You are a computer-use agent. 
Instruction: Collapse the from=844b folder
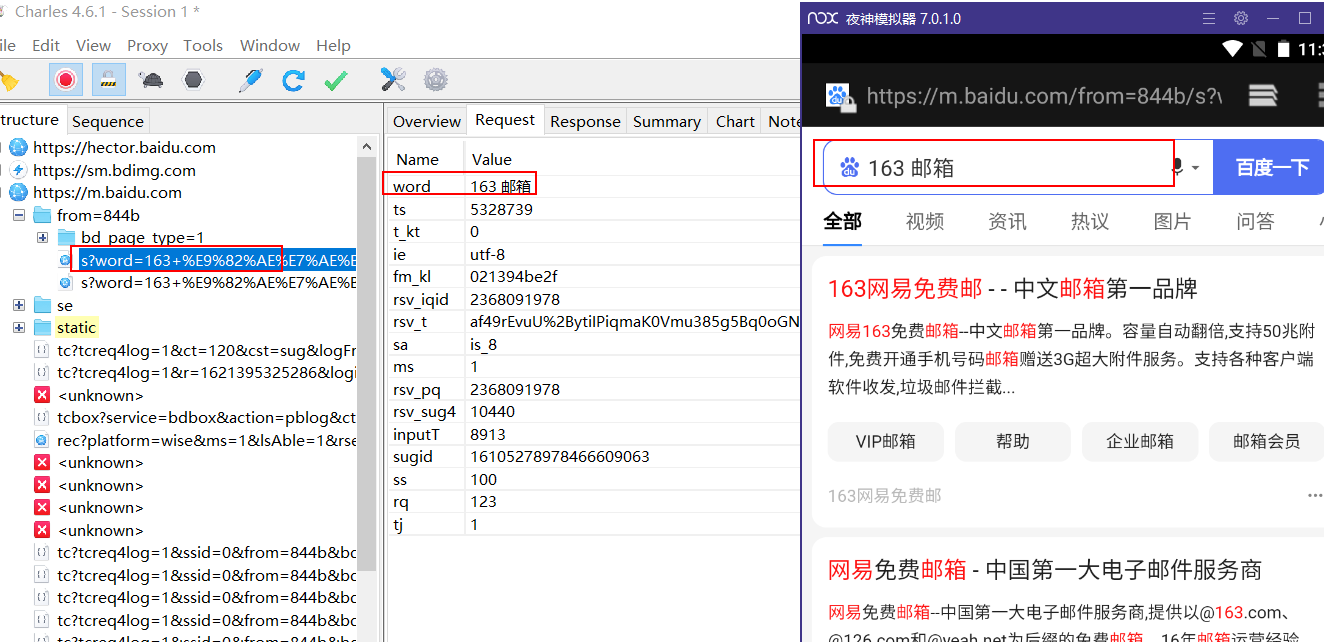coord(19,215)
